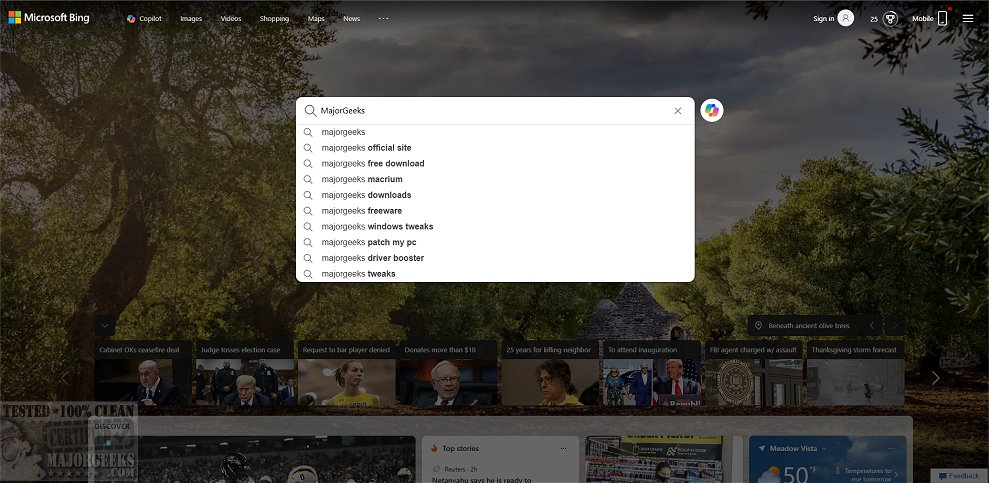Viewport: 989px width, 483px height.
Task: Clear the search box with X icon
Action: 678,111
